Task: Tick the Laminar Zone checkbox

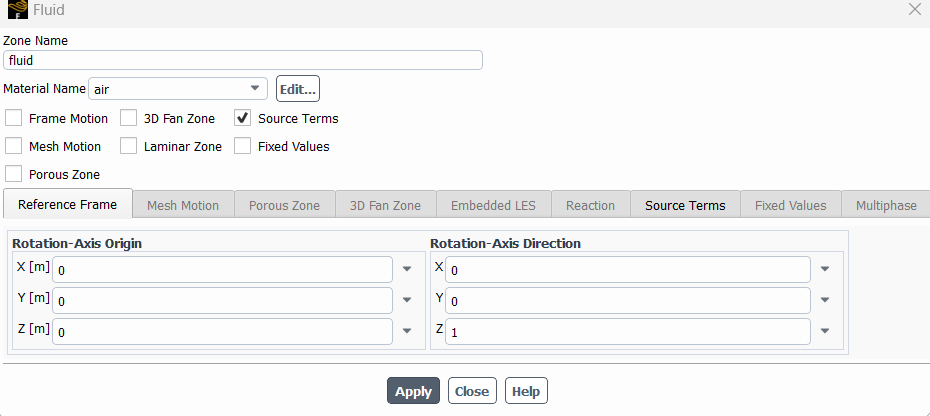Action: tap(129, 146)
